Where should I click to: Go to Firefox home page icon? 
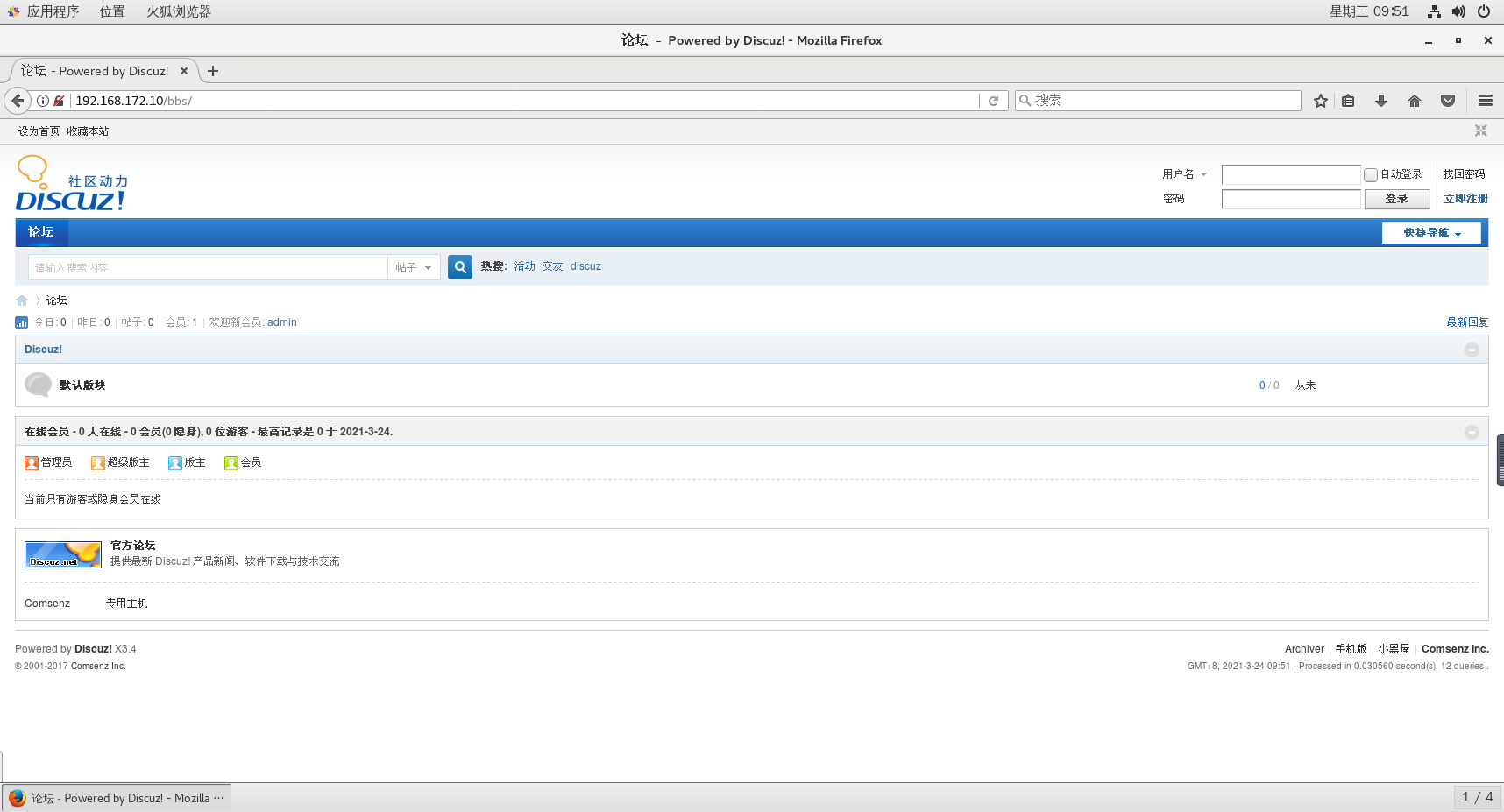[x=1415, y=101]
